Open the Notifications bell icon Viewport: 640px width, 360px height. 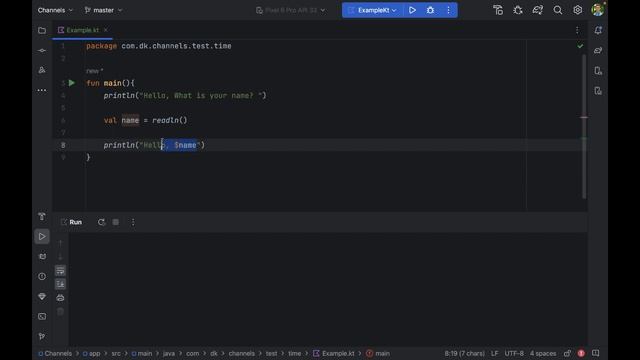coord(598,30)
